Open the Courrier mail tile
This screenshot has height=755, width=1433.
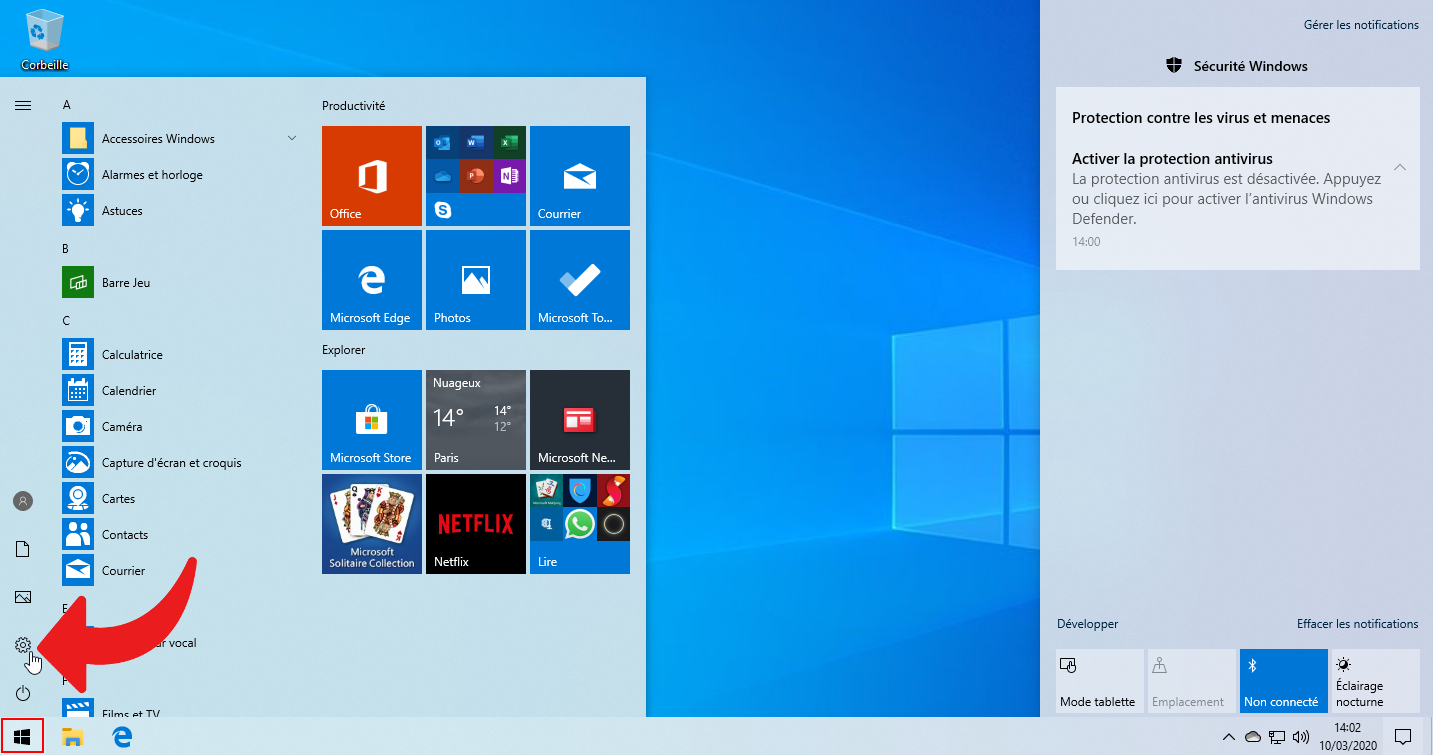point(580,176)
